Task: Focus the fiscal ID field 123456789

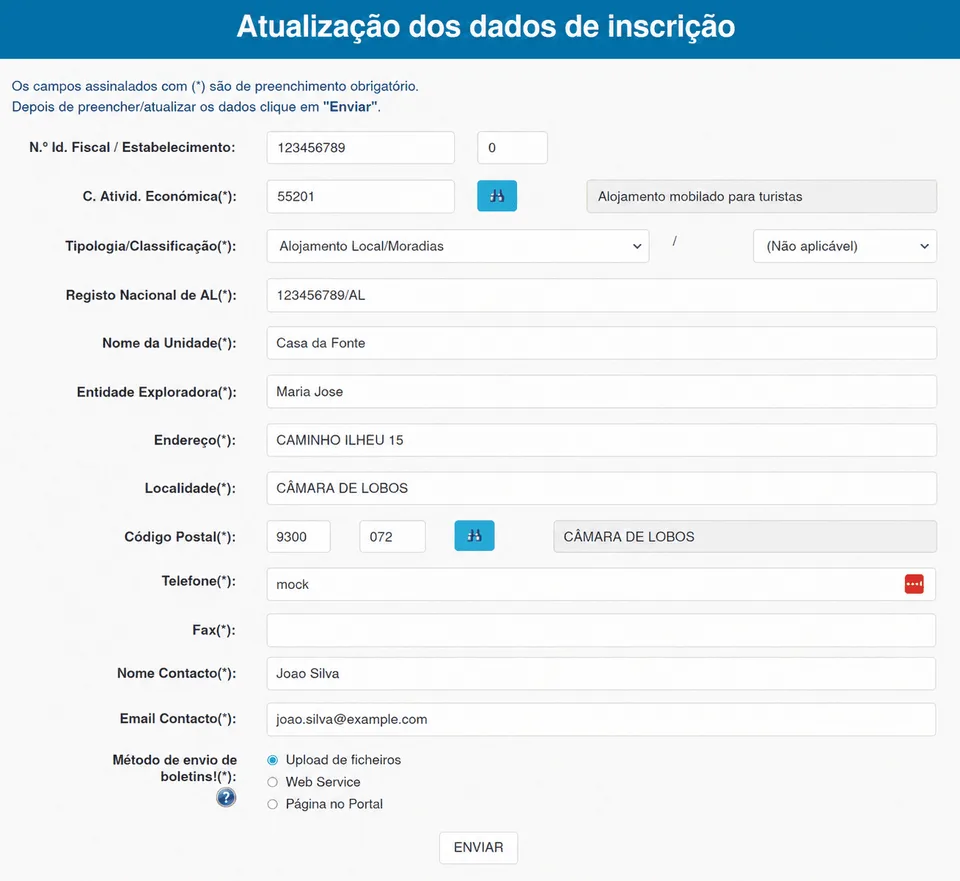Action: pyautogui.click(x=361, y=148)
